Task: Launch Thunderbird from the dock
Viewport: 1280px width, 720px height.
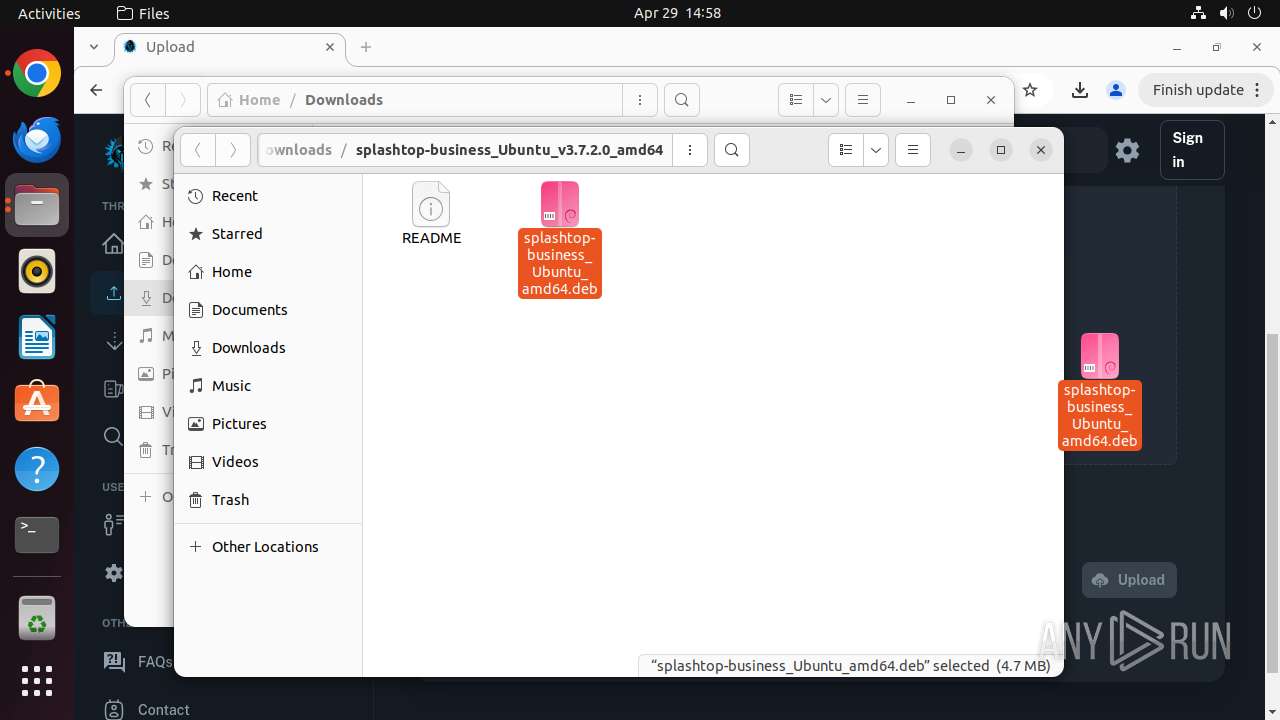Action: click(x=37, y=139)
